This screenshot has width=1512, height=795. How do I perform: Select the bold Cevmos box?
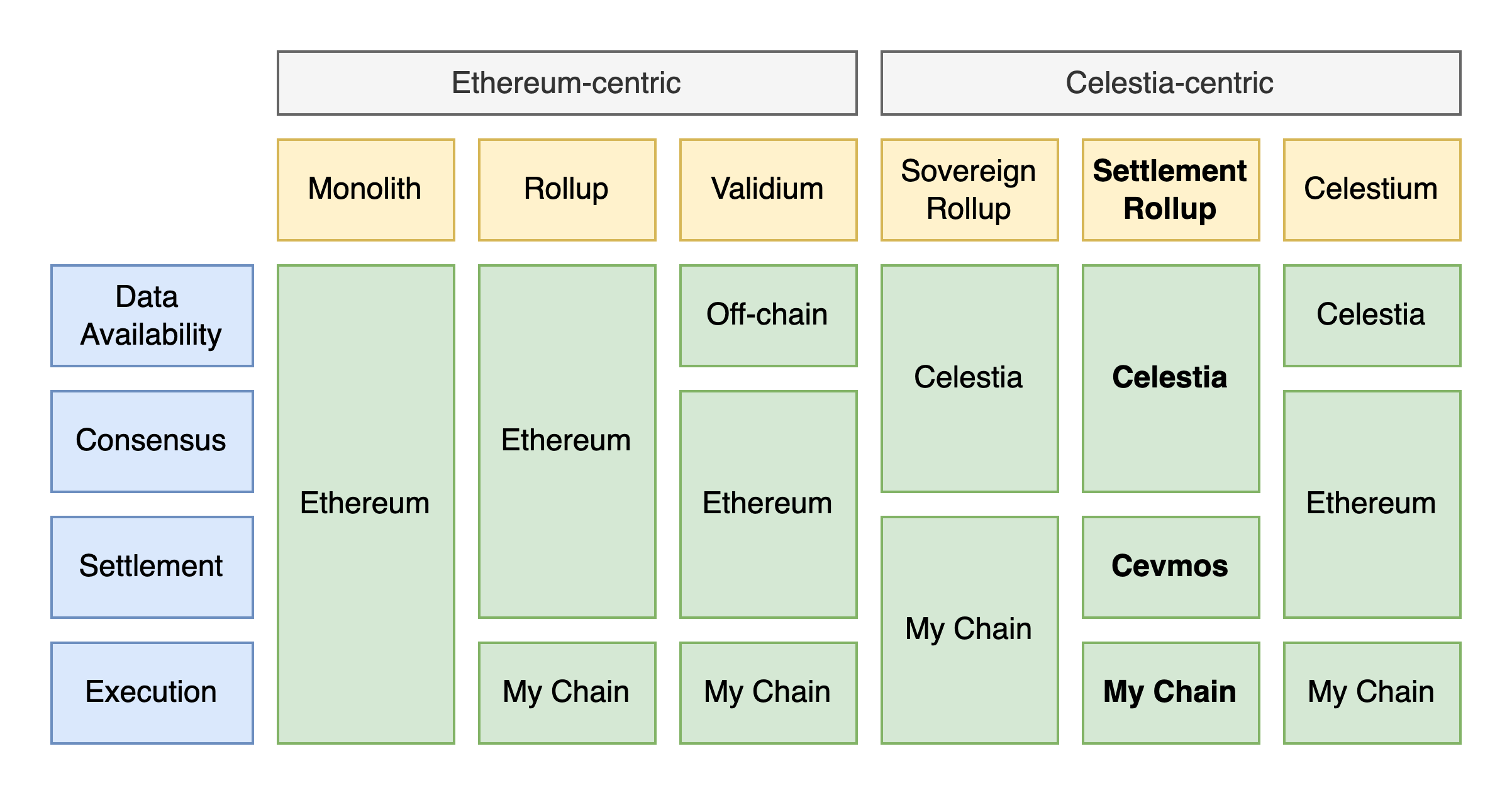pyautogui.click(x=1170, y=567)
